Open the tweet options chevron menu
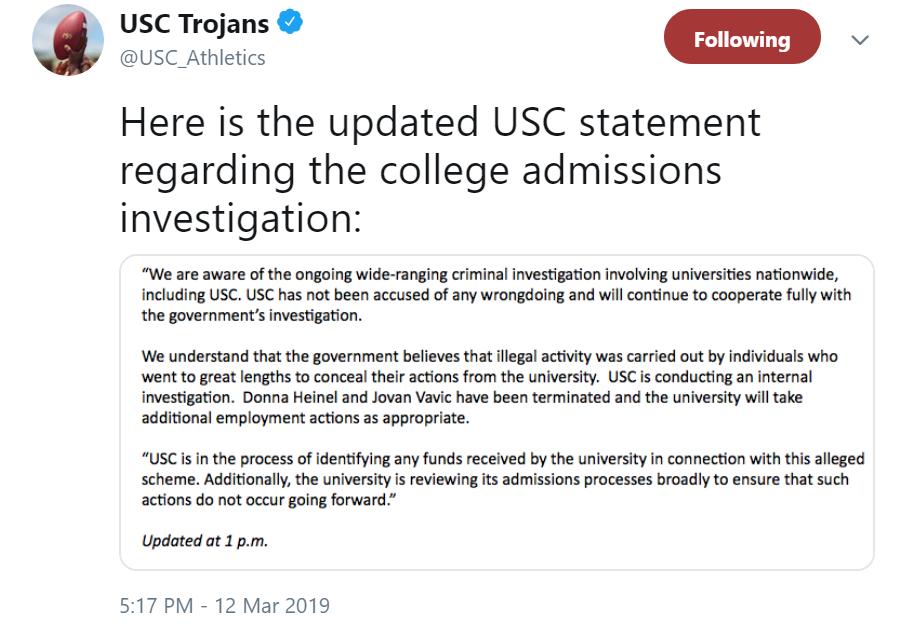 [859, 40]
